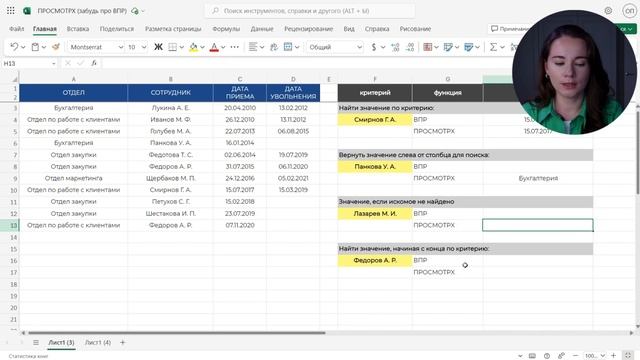This screenshot has height=360, width=640.
Task: Click horizontal scrollbar thumb
Action: [x=177, y=333]
